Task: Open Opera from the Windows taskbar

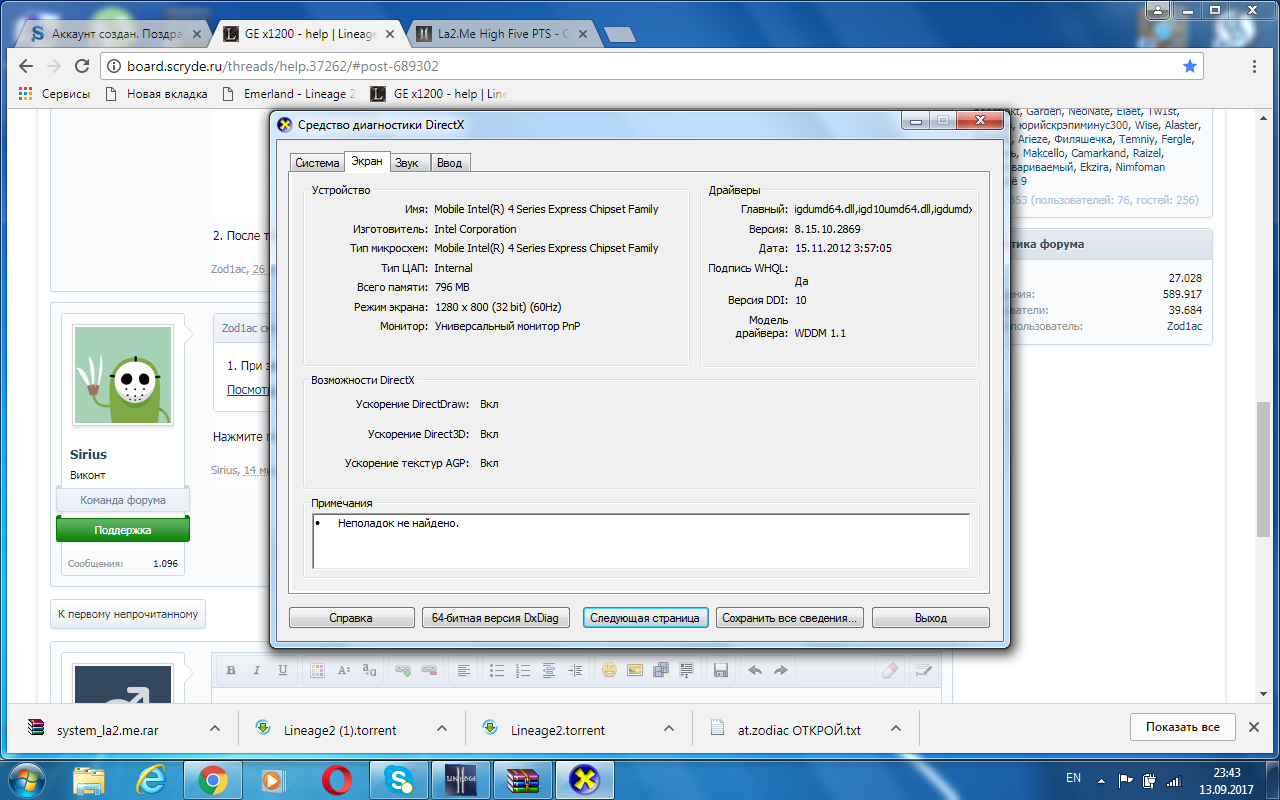Action: (336, 778)
